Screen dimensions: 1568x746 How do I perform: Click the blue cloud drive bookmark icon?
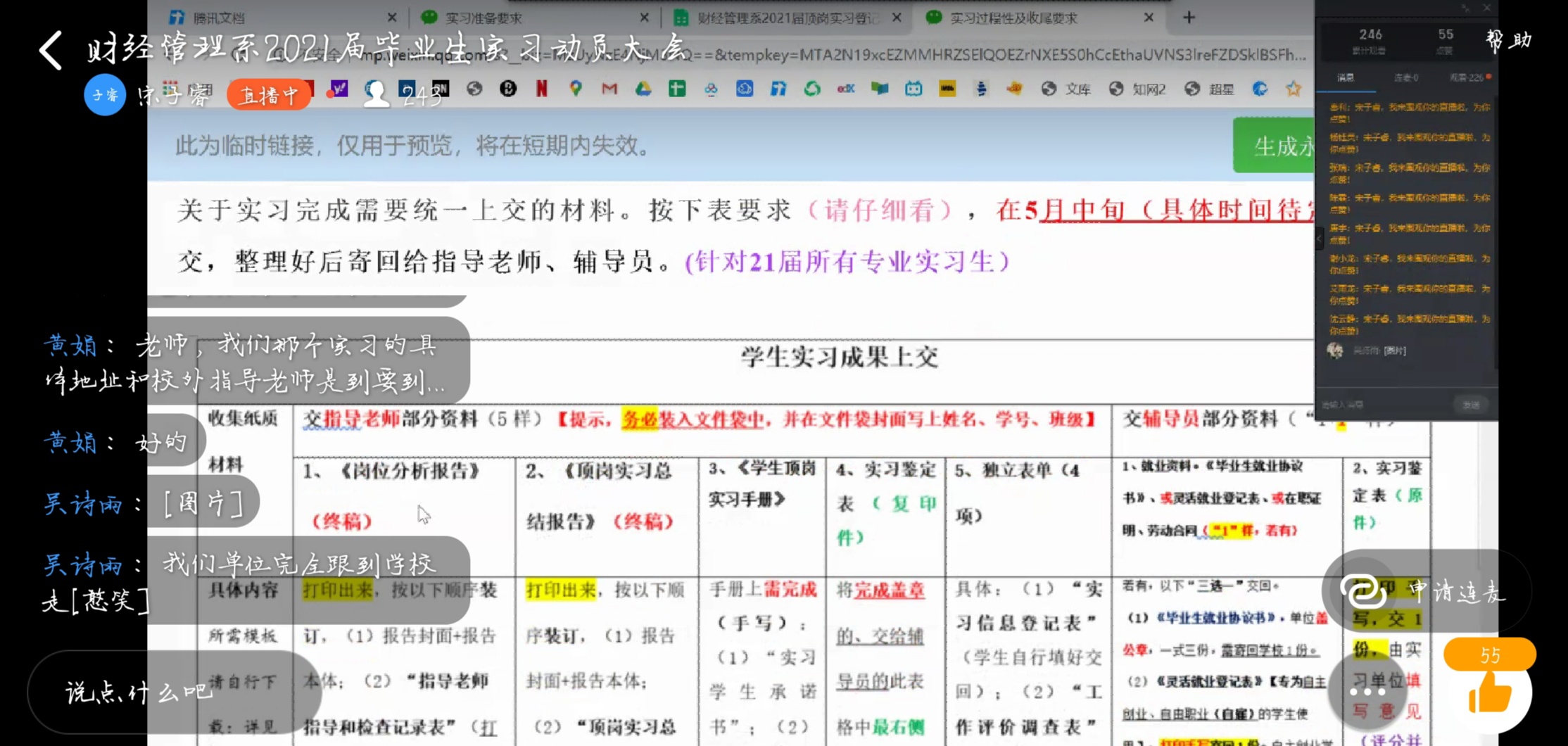(745, 89)
